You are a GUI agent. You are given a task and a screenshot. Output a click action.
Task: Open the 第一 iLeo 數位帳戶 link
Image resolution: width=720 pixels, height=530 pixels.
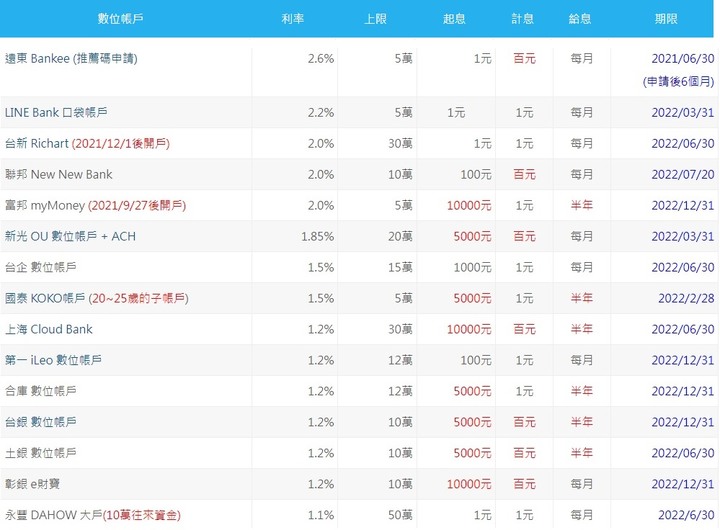[53, 360]
